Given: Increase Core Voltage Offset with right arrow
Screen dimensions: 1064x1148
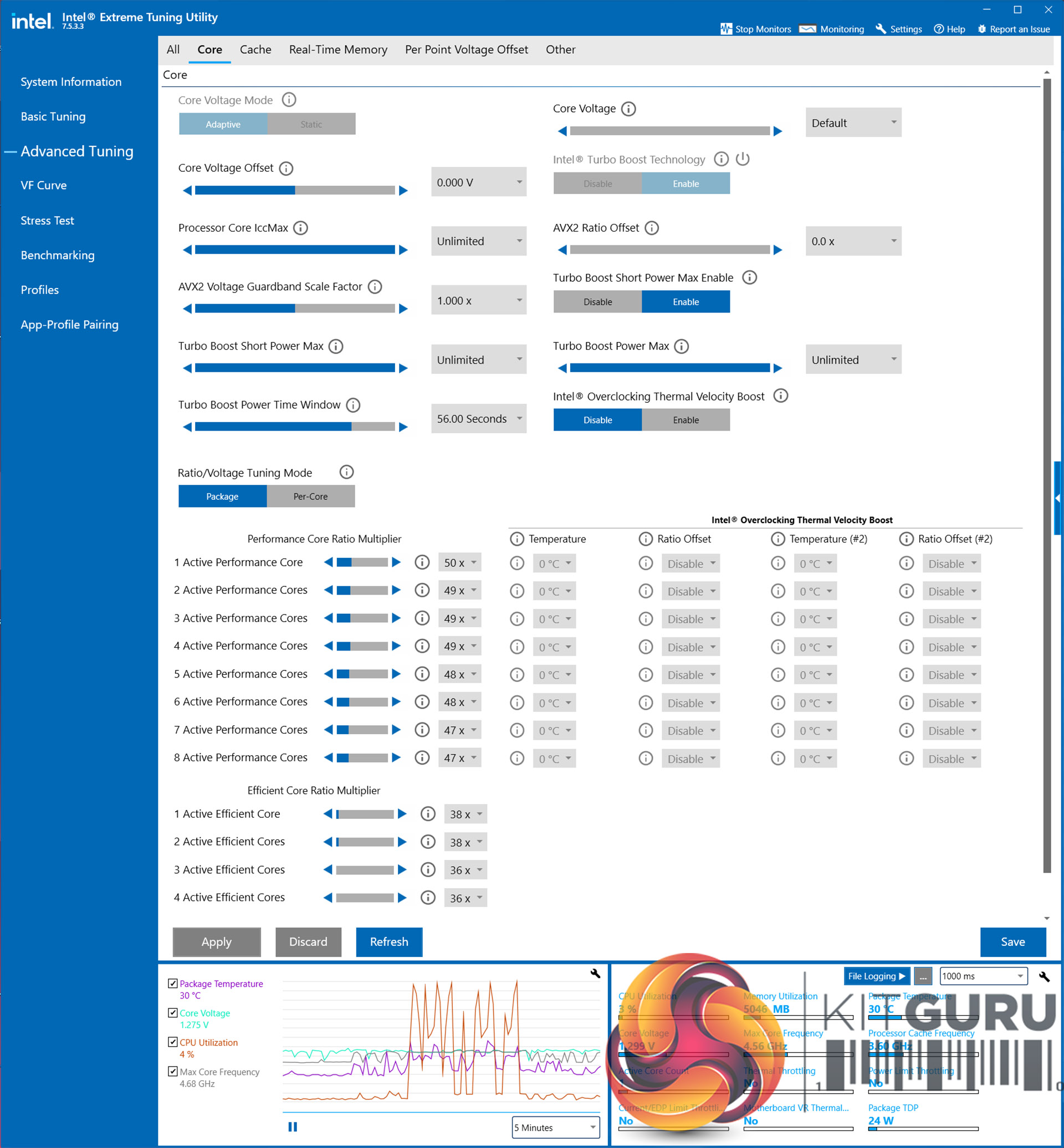Looking at the screenshot, I should (x=403, y=191).
